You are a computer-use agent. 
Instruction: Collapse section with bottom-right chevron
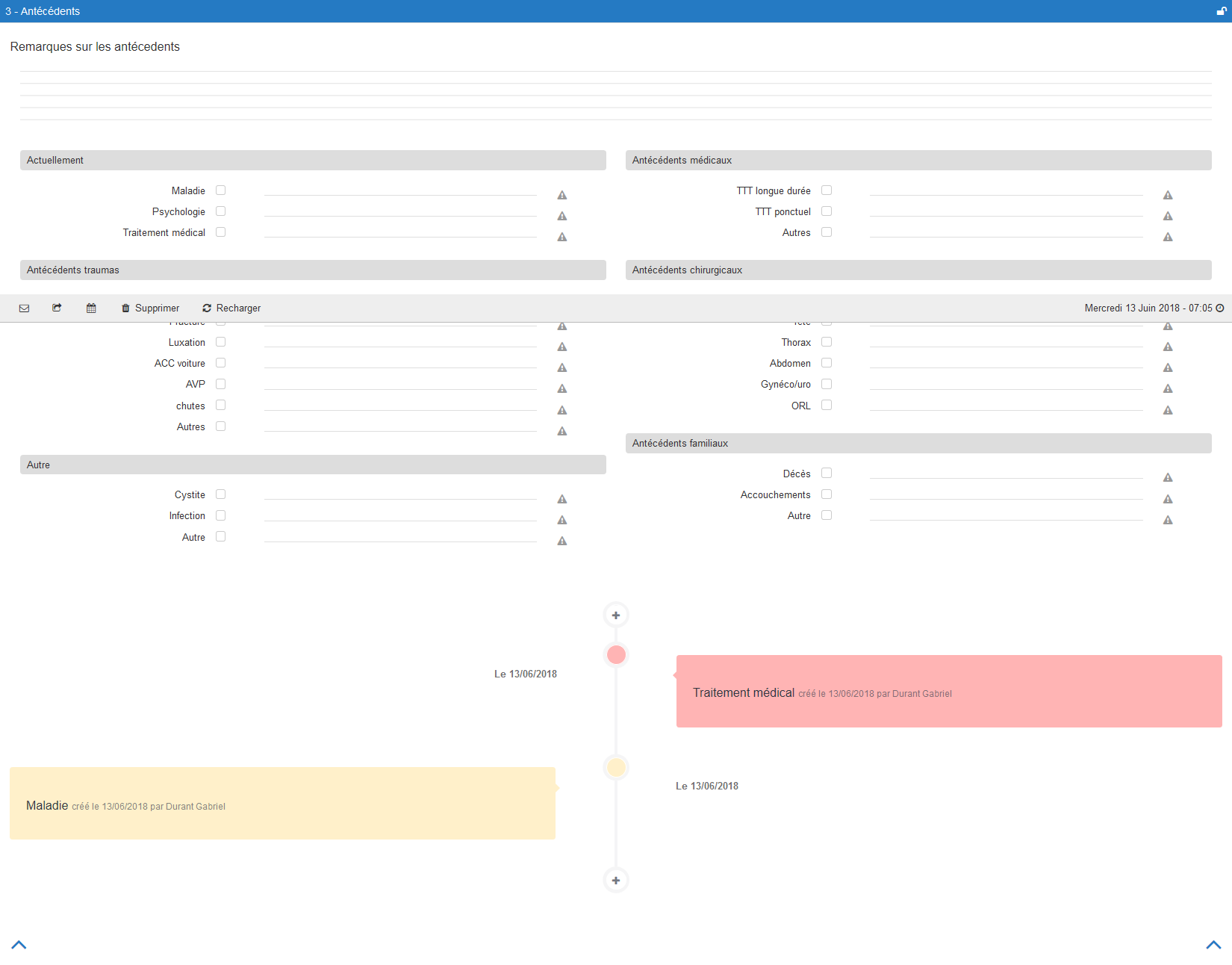pos(1213,945)
